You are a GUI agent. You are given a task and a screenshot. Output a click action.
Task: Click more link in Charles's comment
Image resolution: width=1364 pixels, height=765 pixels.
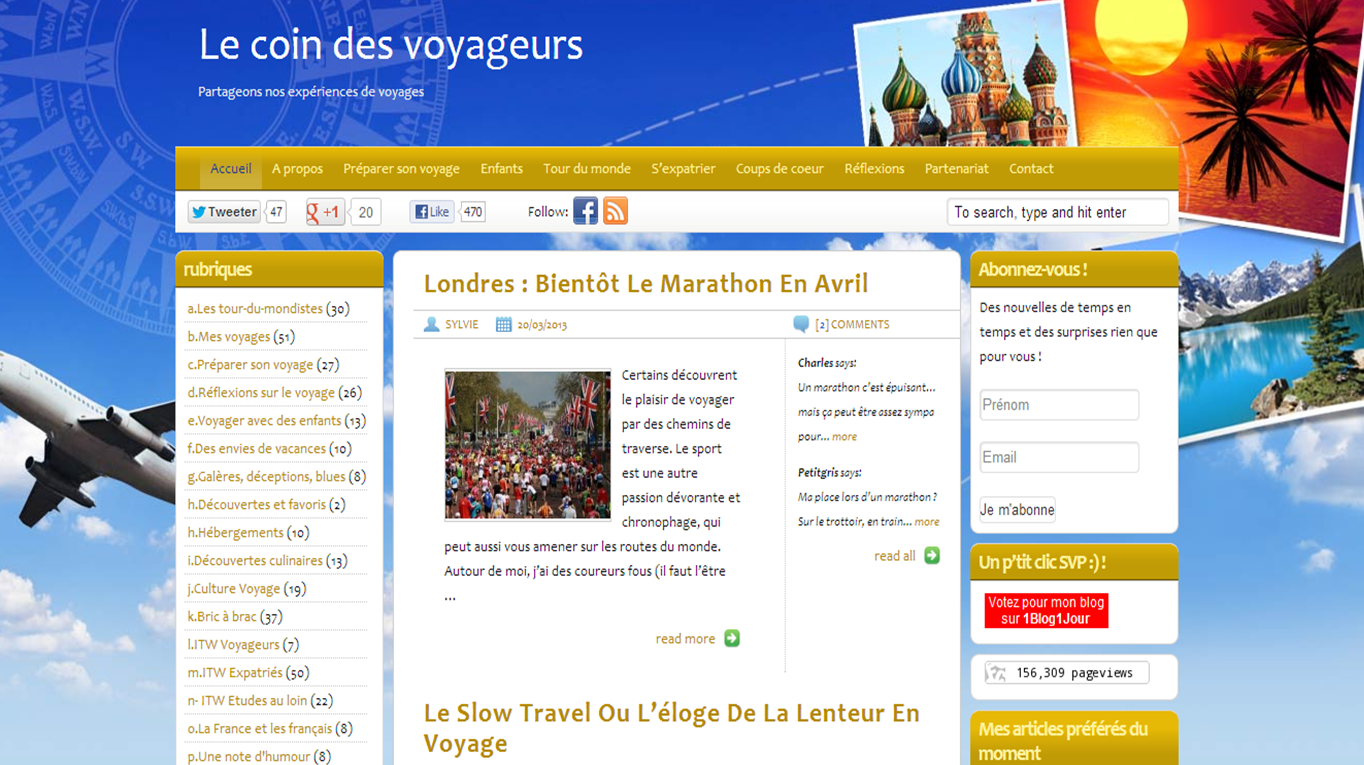pos(844,437)
